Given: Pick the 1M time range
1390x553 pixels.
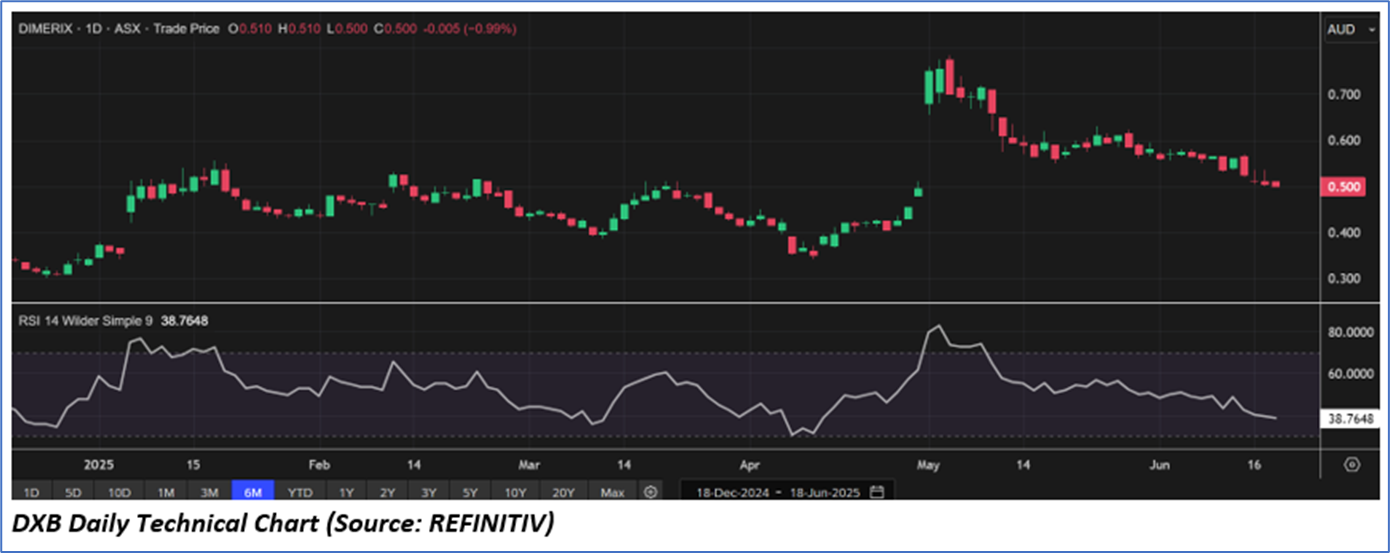Looking at the screenshot, I should click(165, 492).
